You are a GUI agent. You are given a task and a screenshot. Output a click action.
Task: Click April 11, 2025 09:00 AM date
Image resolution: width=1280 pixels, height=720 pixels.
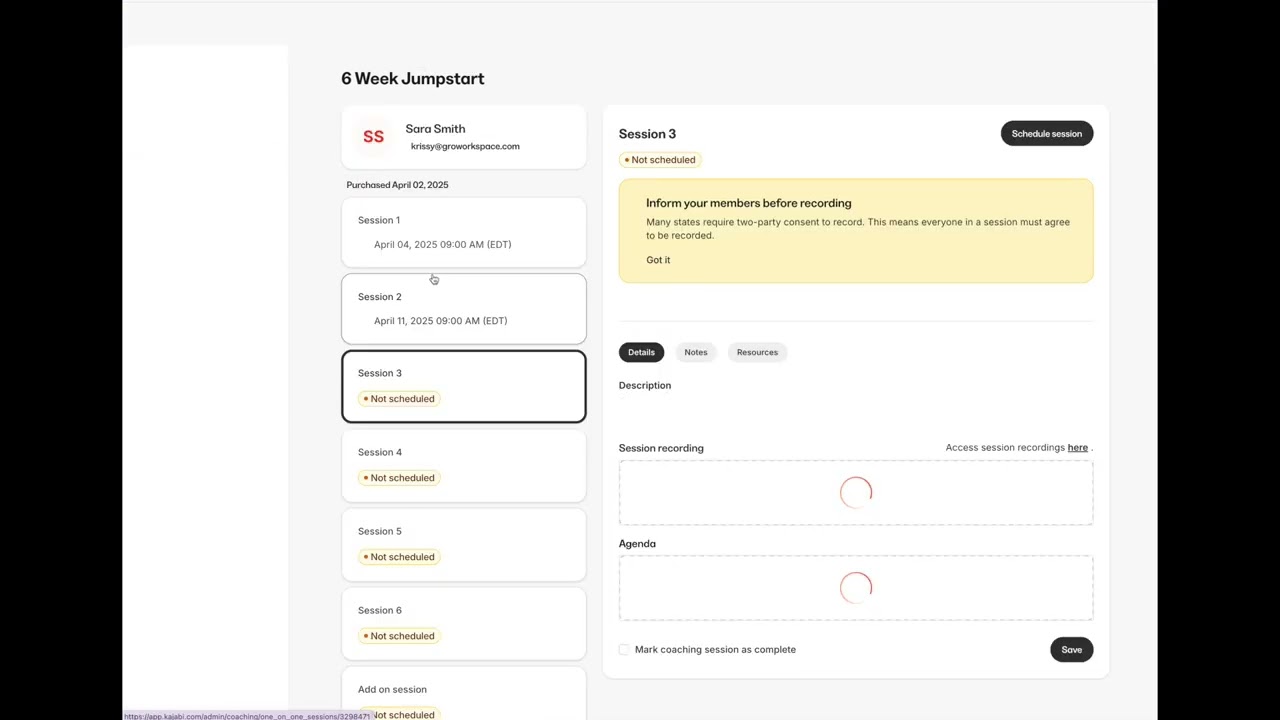click(x=440, y=321)
